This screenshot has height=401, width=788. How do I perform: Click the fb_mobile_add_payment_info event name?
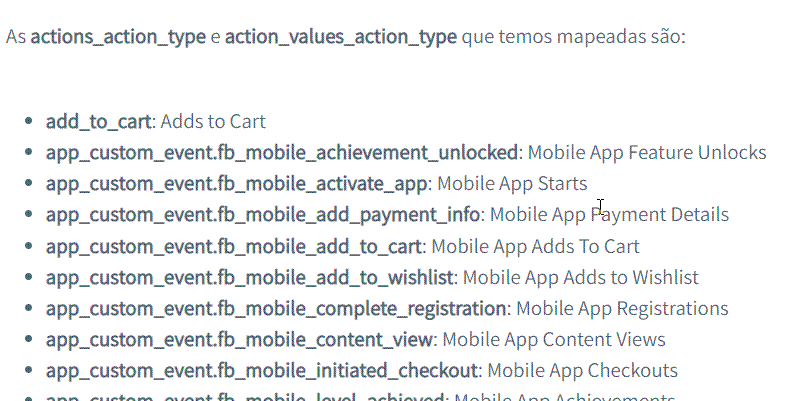click(x=263, y=215)
